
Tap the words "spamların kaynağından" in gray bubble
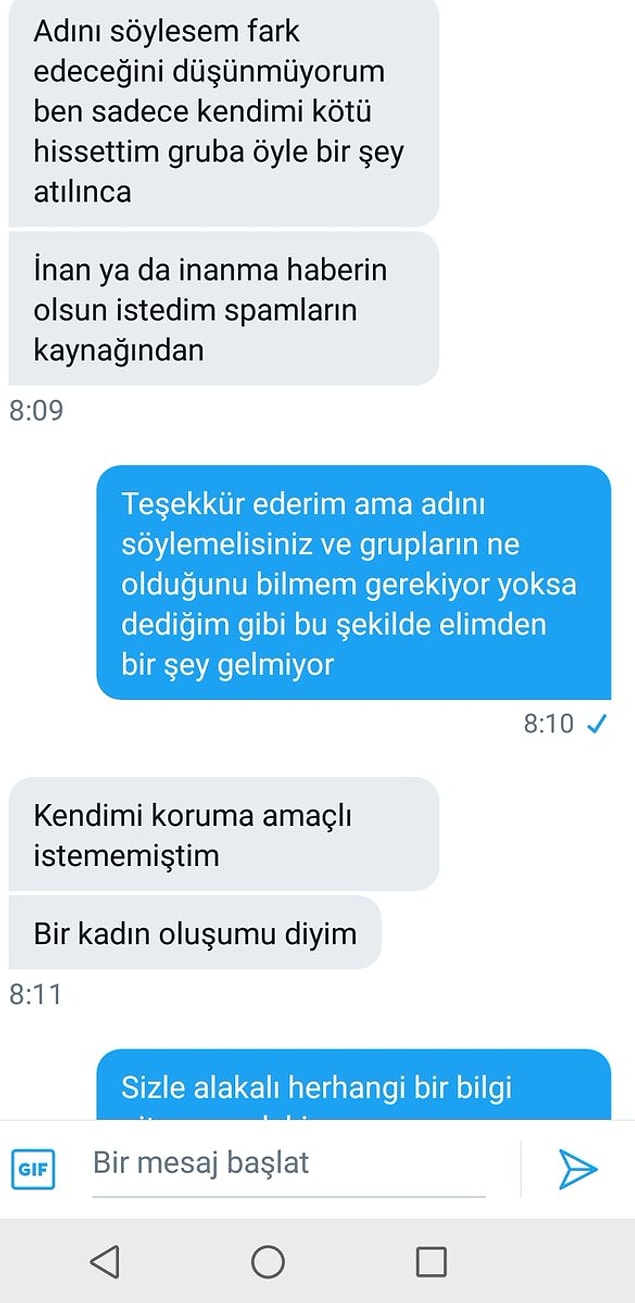click(x=195, y=330)
